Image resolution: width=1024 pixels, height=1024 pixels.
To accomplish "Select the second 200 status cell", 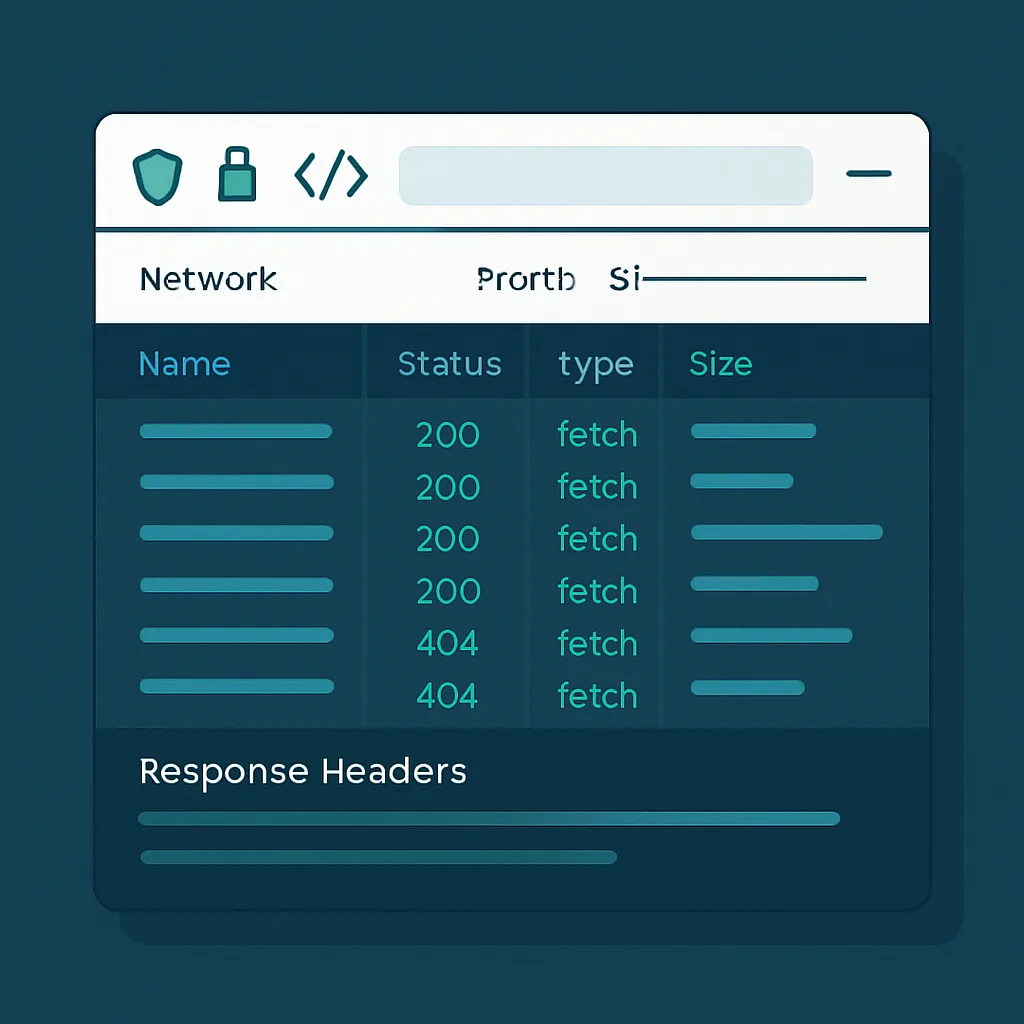I will tap(448, 487).
